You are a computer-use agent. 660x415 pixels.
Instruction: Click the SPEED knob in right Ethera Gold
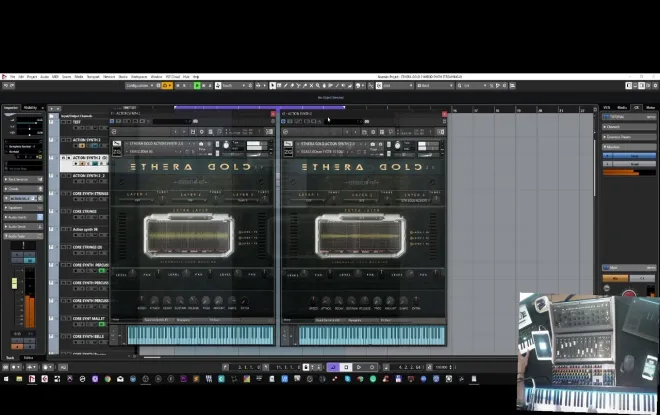pyautogui.click(x=313, y=301)
